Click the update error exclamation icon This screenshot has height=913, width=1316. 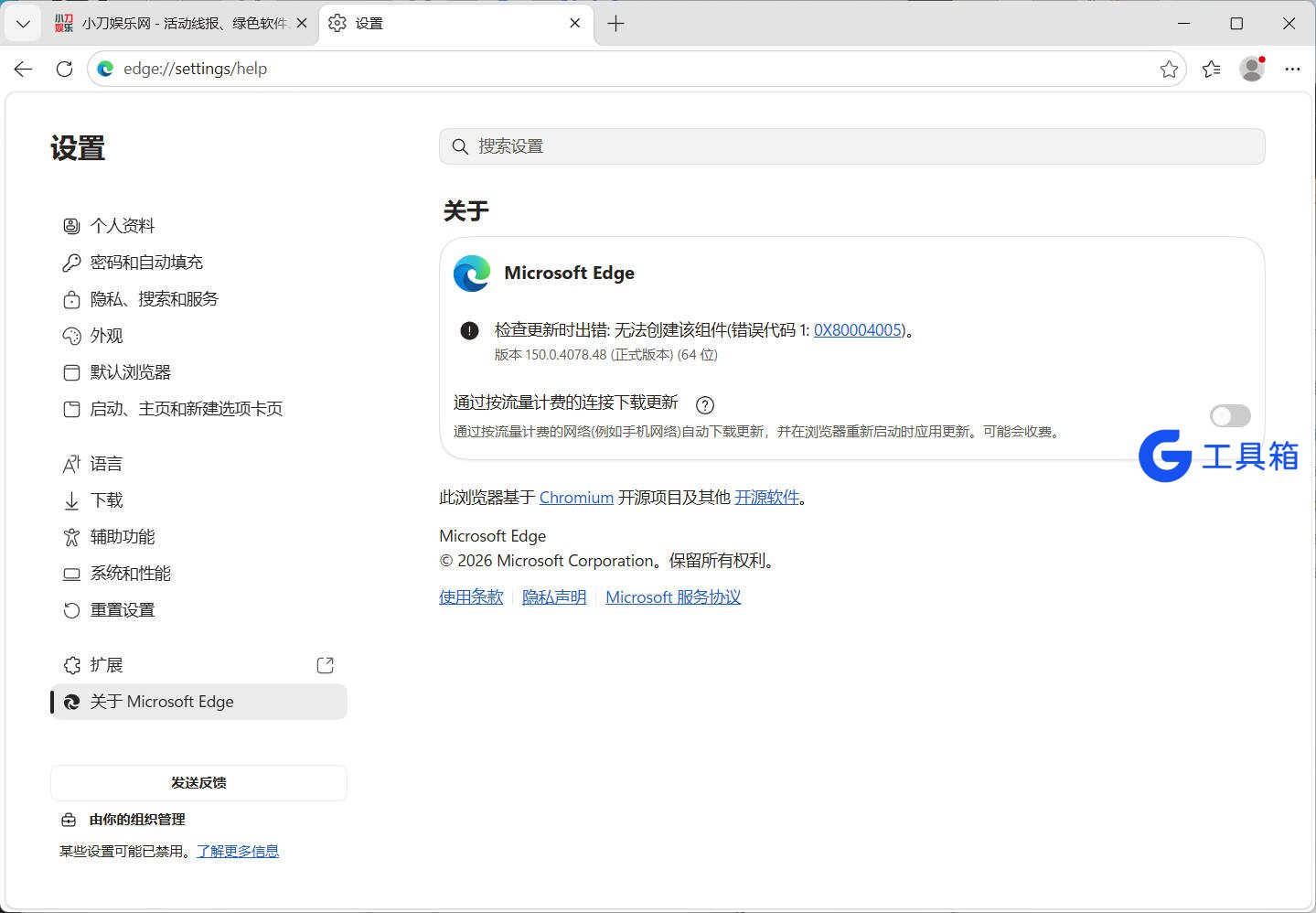point(469,330)
